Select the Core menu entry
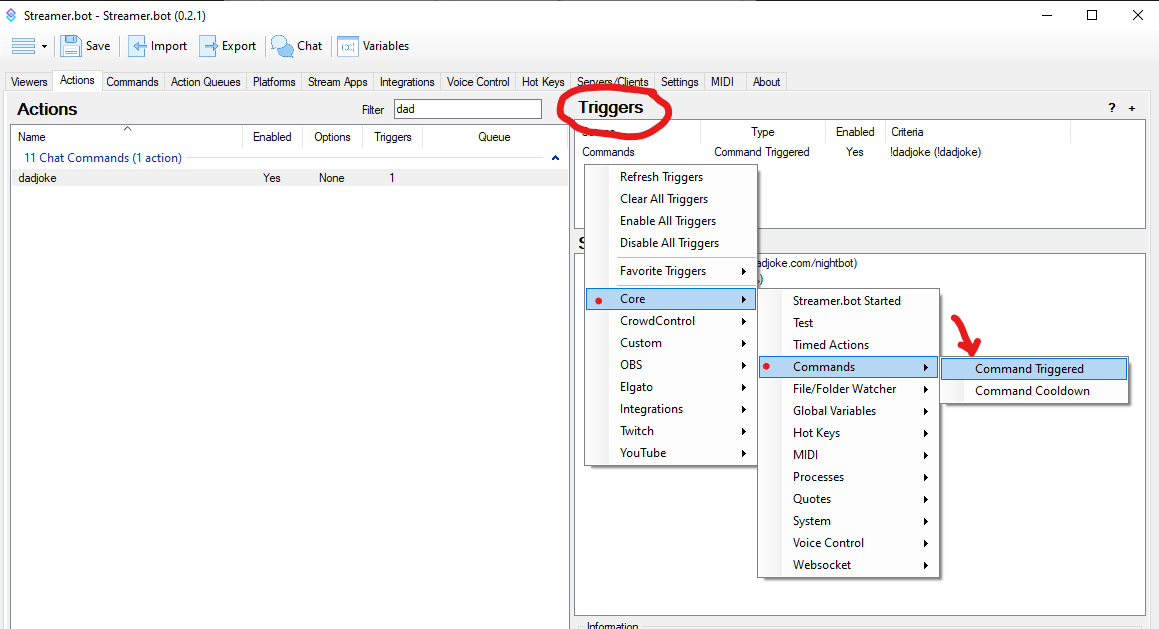 click(x=671, y=299)
